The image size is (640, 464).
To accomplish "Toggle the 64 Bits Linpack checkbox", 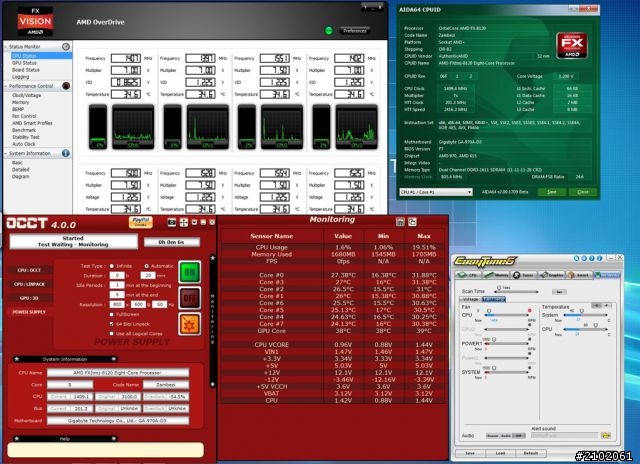I will point(112,324).
